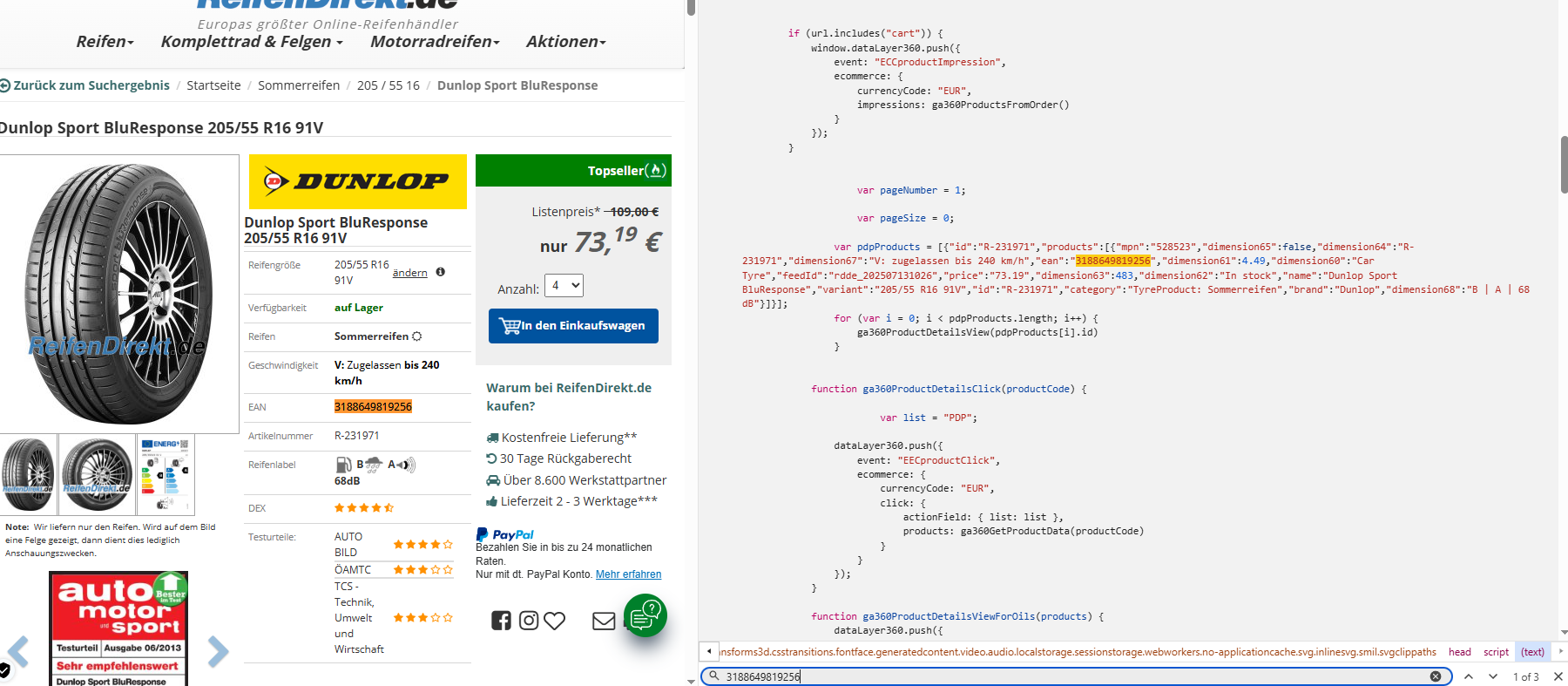
Task: Click the DEX star rating
Action: 364,507
